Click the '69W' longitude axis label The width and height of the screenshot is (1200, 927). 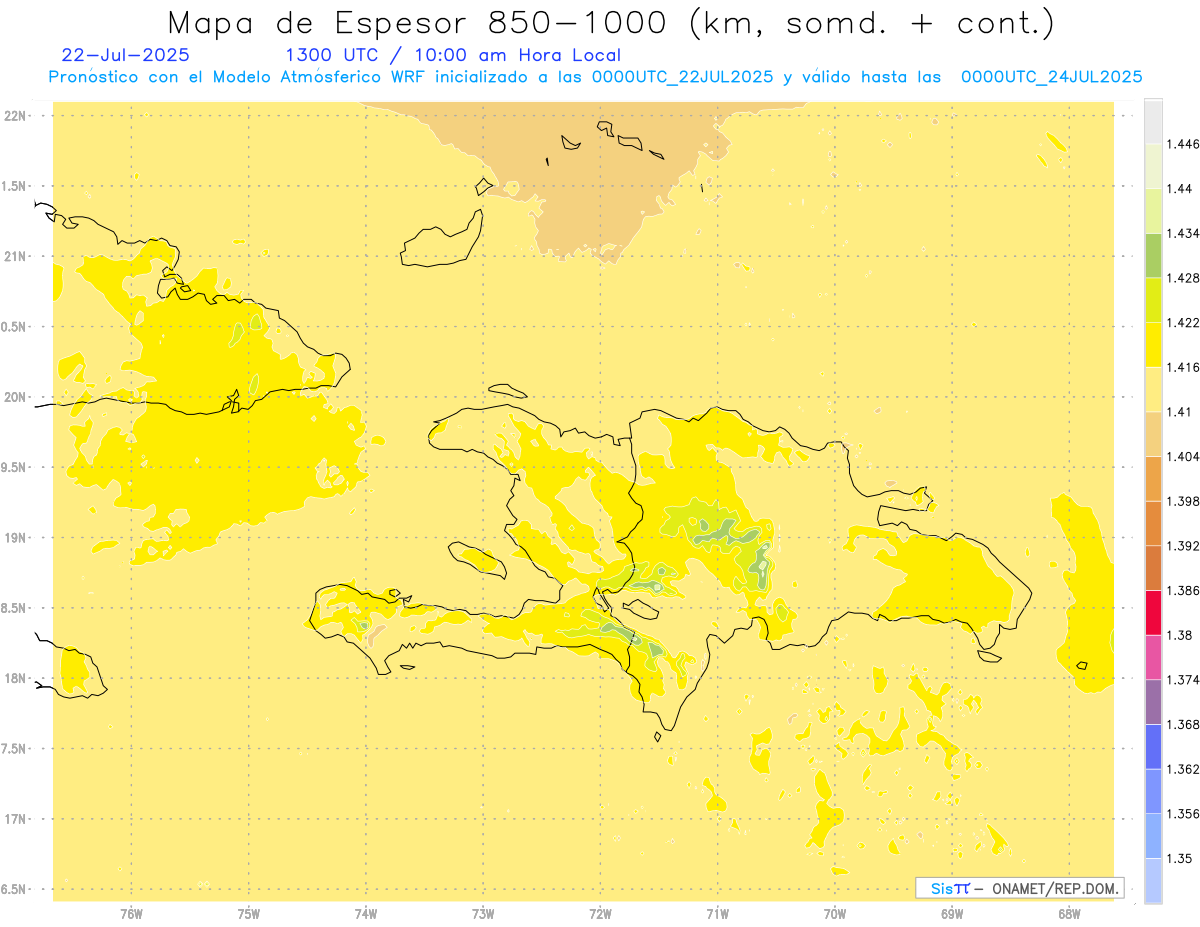point(952,913)
